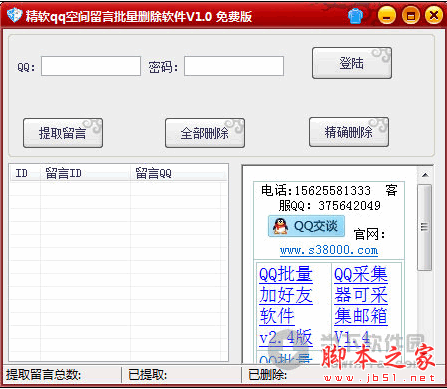Close the window with X button
This screenshot has width=447, height=389.
(x=434, y=15)
